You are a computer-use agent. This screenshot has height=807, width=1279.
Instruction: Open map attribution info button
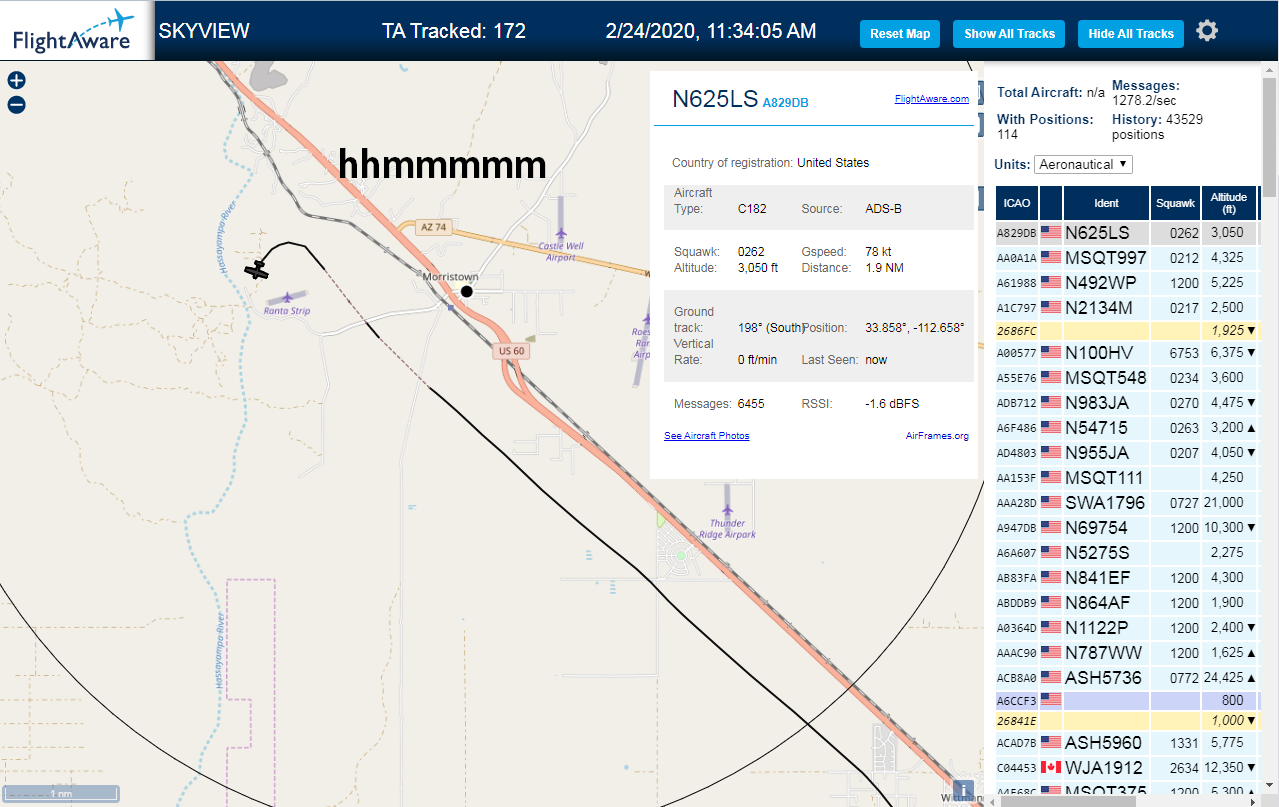click(963, 791)
